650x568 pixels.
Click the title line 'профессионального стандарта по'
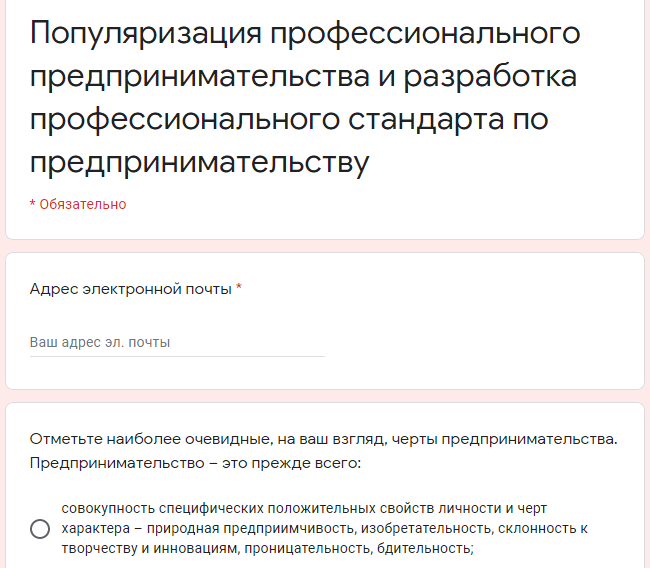(x=289, y=120)
